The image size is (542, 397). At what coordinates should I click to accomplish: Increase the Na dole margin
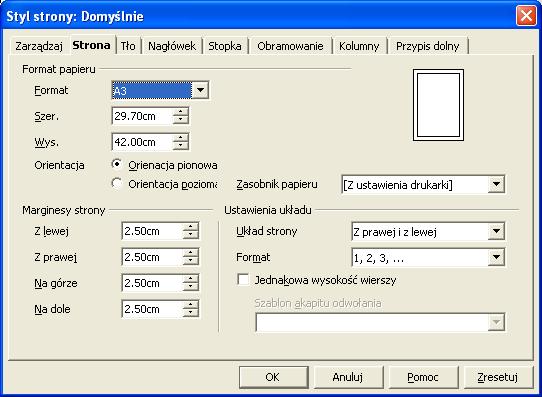pos(190,305)
